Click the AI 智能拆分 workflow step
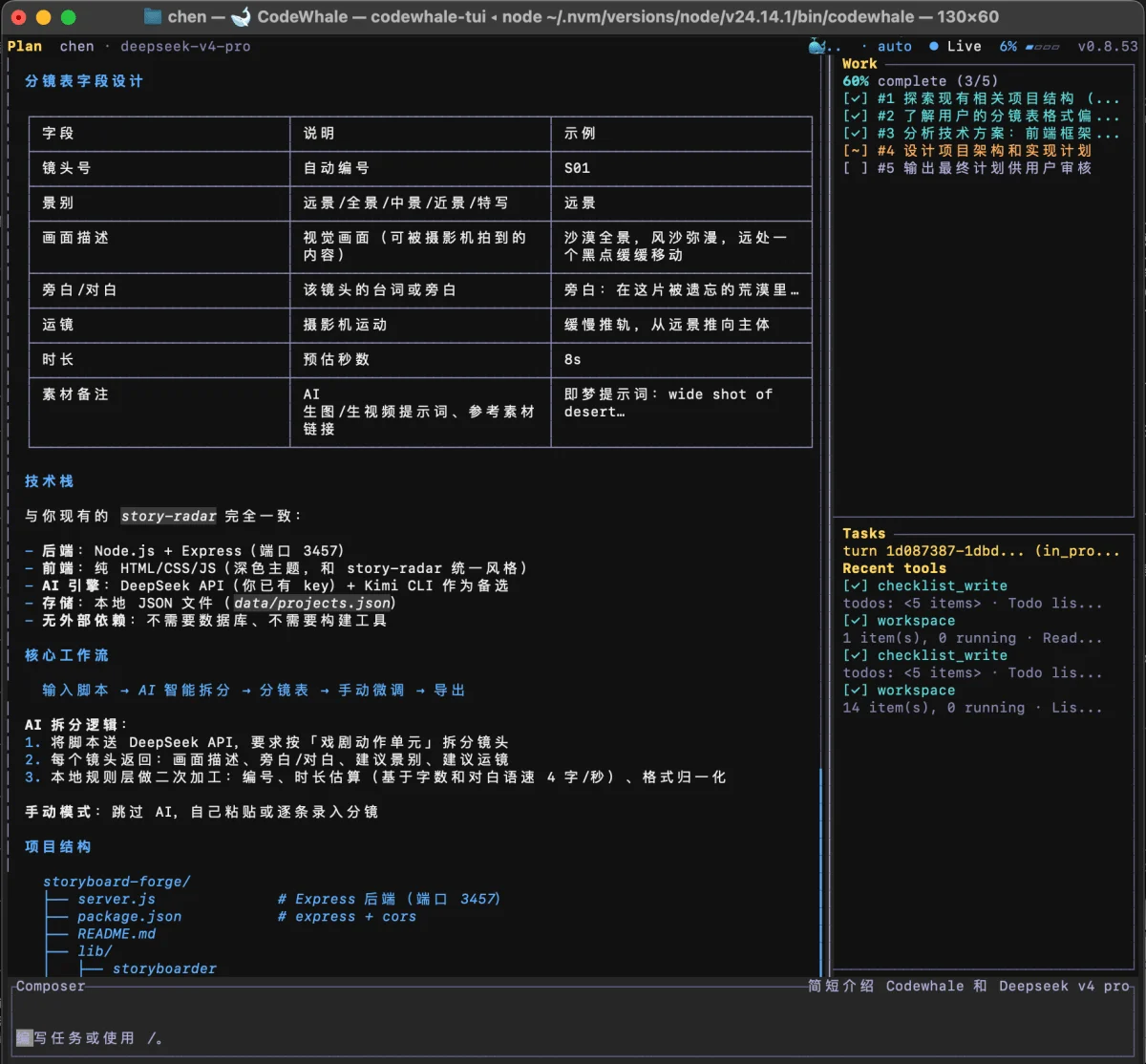Screen dimensions: 1146x1064 point(184,690)
